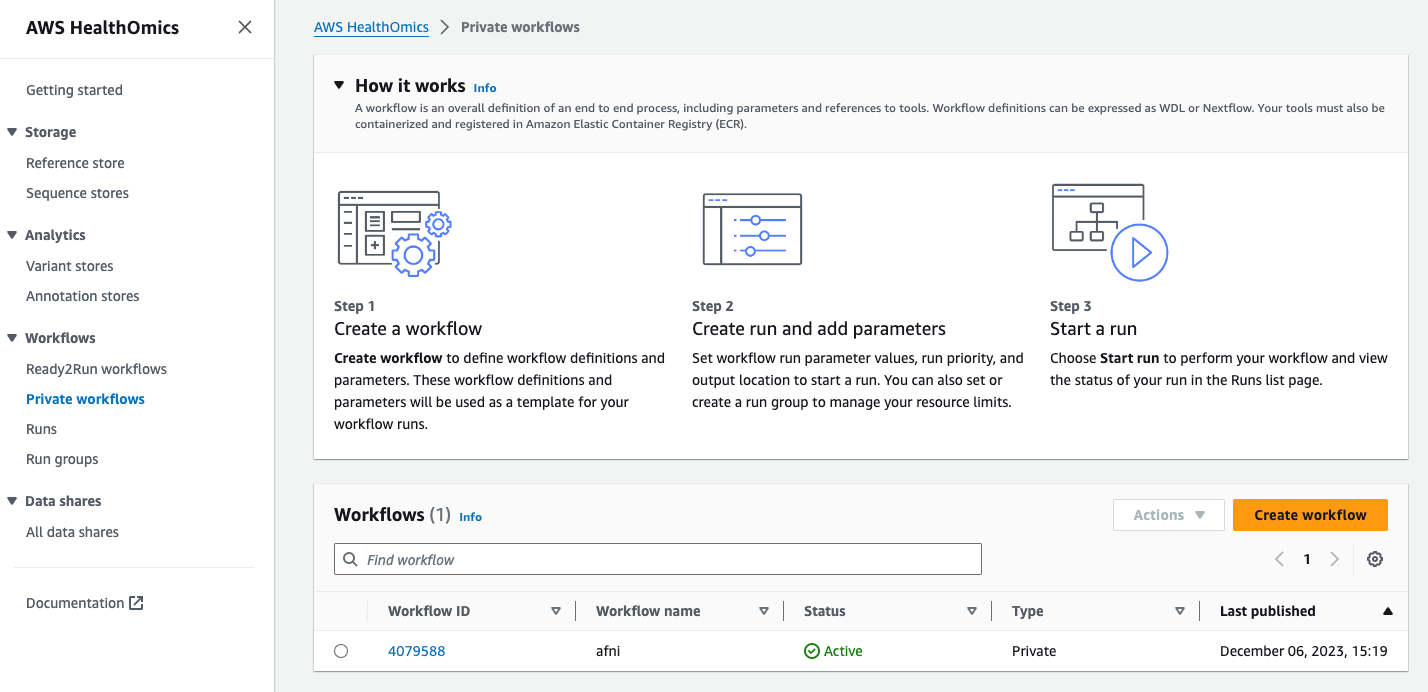Open table preferences gear icon
The width and height of the screenshot is (1428, 692).
[x=1375, y=559]
